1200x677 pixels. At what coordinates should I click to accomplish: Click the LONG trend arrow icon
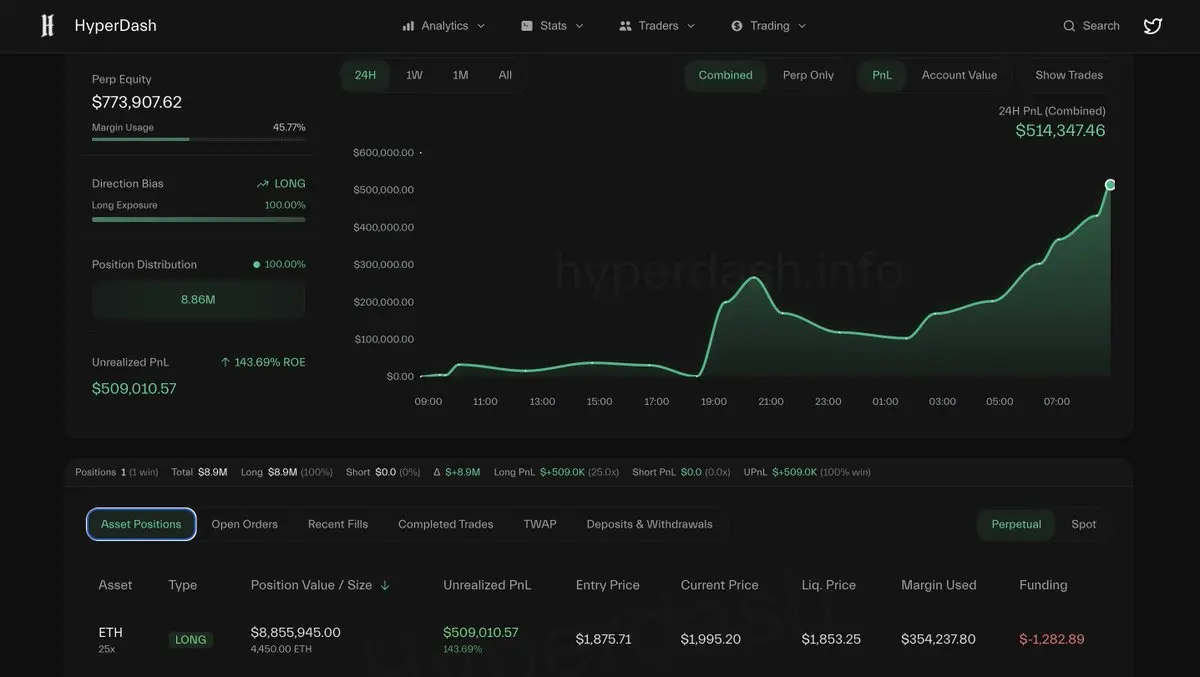[x=263, y=184]
